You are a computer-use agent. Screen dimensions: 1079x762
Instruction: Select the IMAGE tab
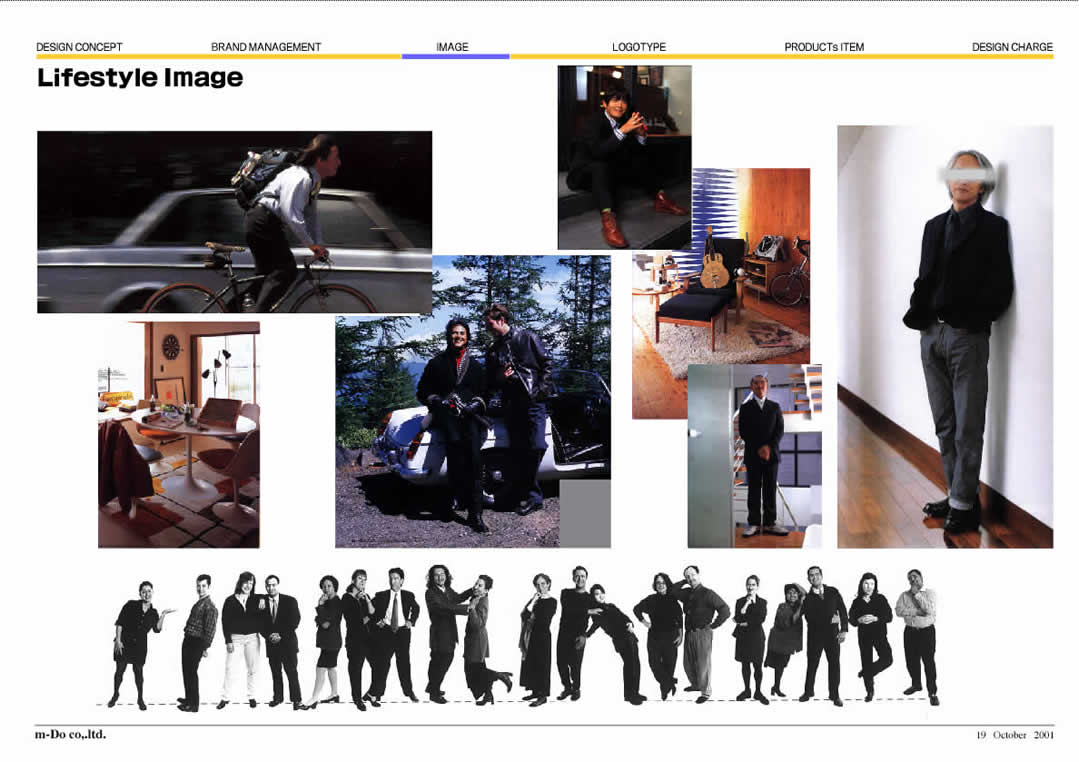(452, 47)
